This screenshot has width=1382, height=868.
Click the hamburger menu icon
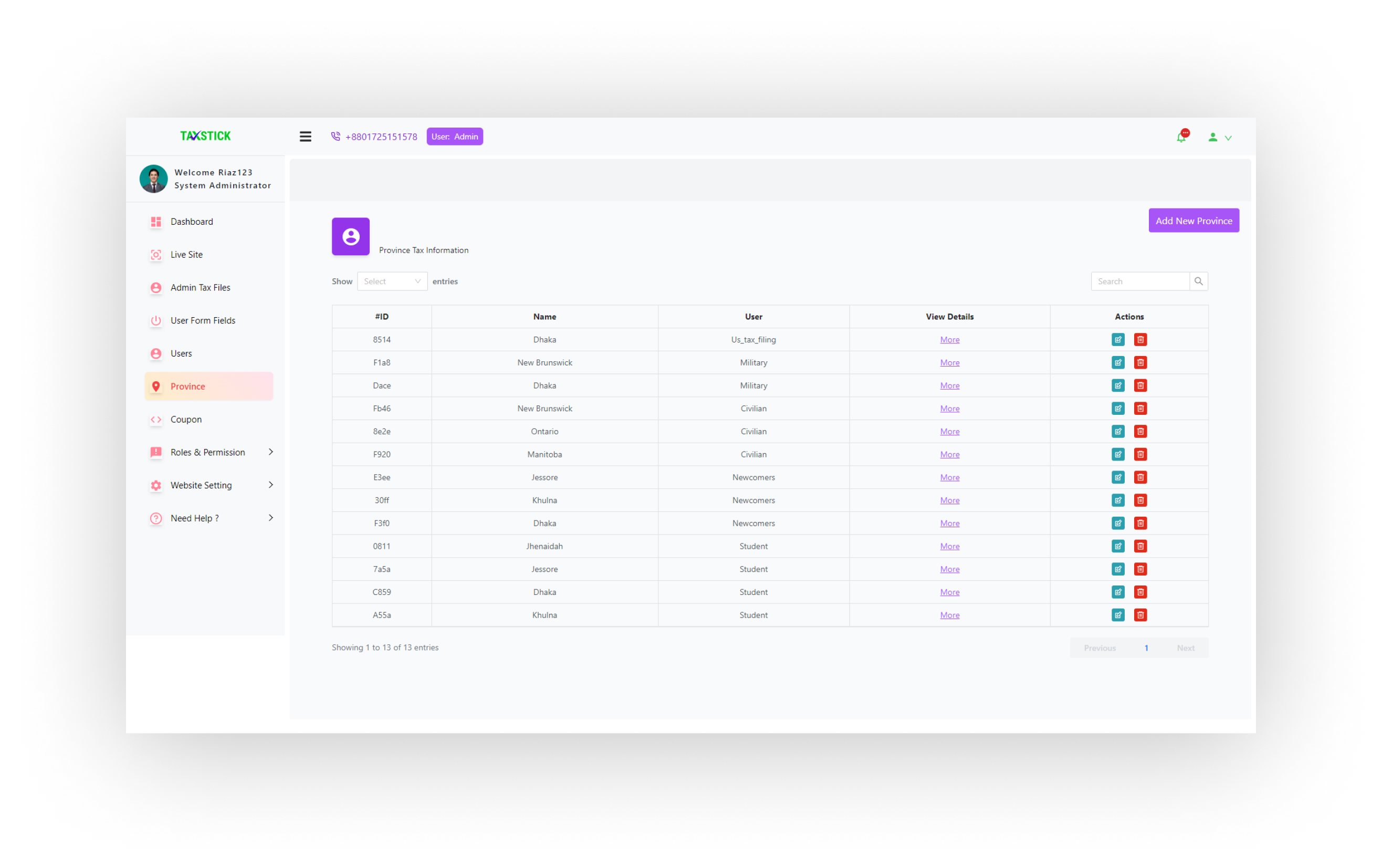tap(305, 137)
